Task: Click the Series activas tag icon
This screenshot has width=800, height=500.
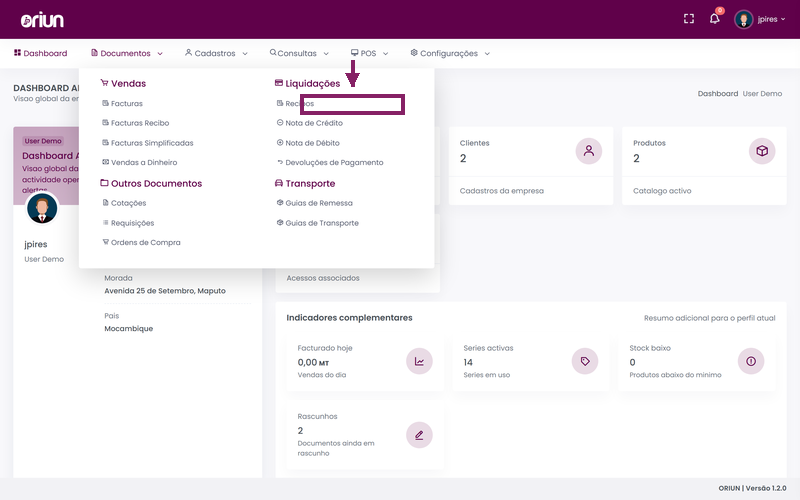Action: pyautogui.click(x=585, y=361)
